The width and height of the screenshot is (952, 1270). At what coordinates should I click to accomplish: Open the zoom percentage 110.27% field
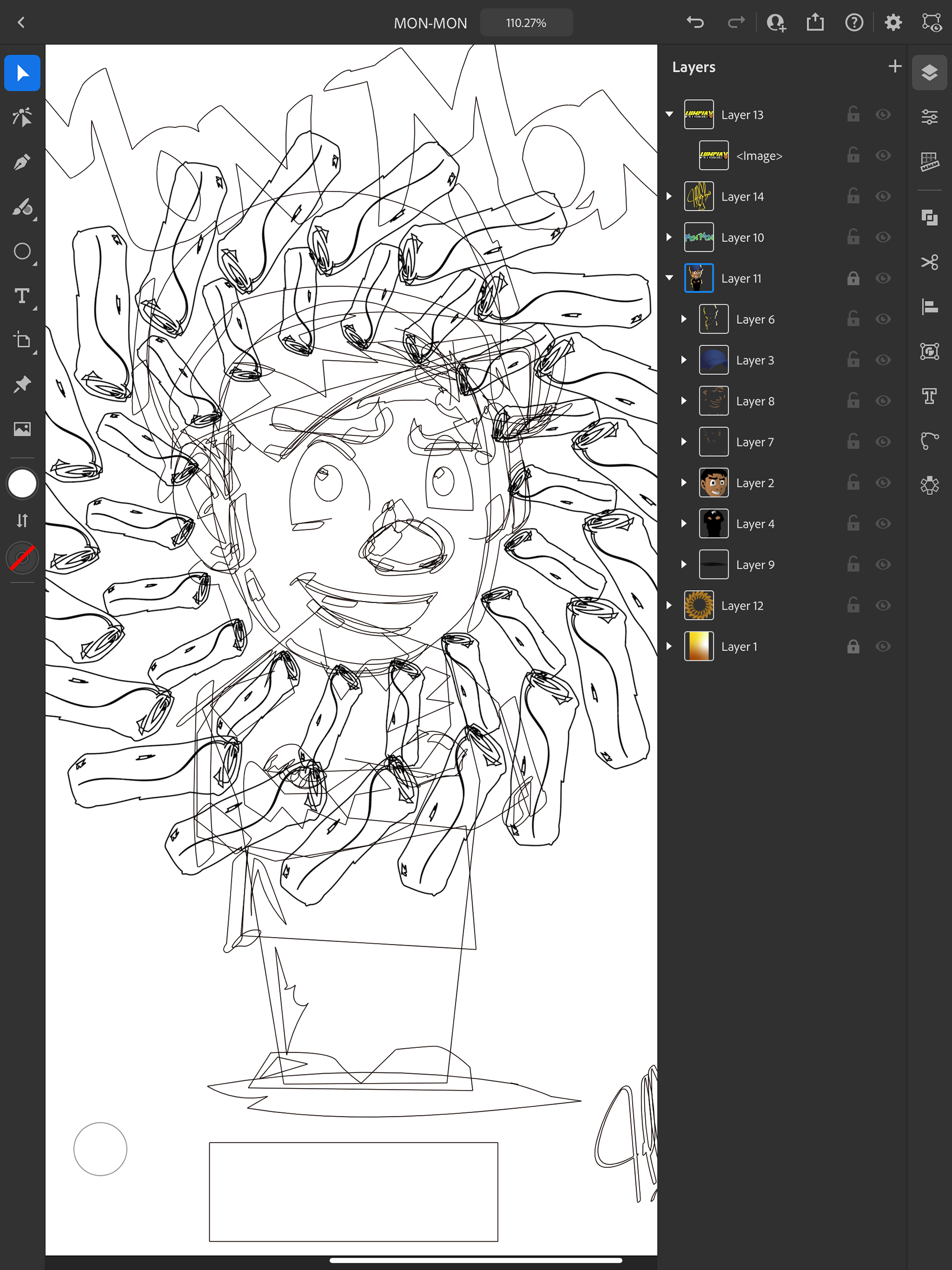[x=526, y=23]
